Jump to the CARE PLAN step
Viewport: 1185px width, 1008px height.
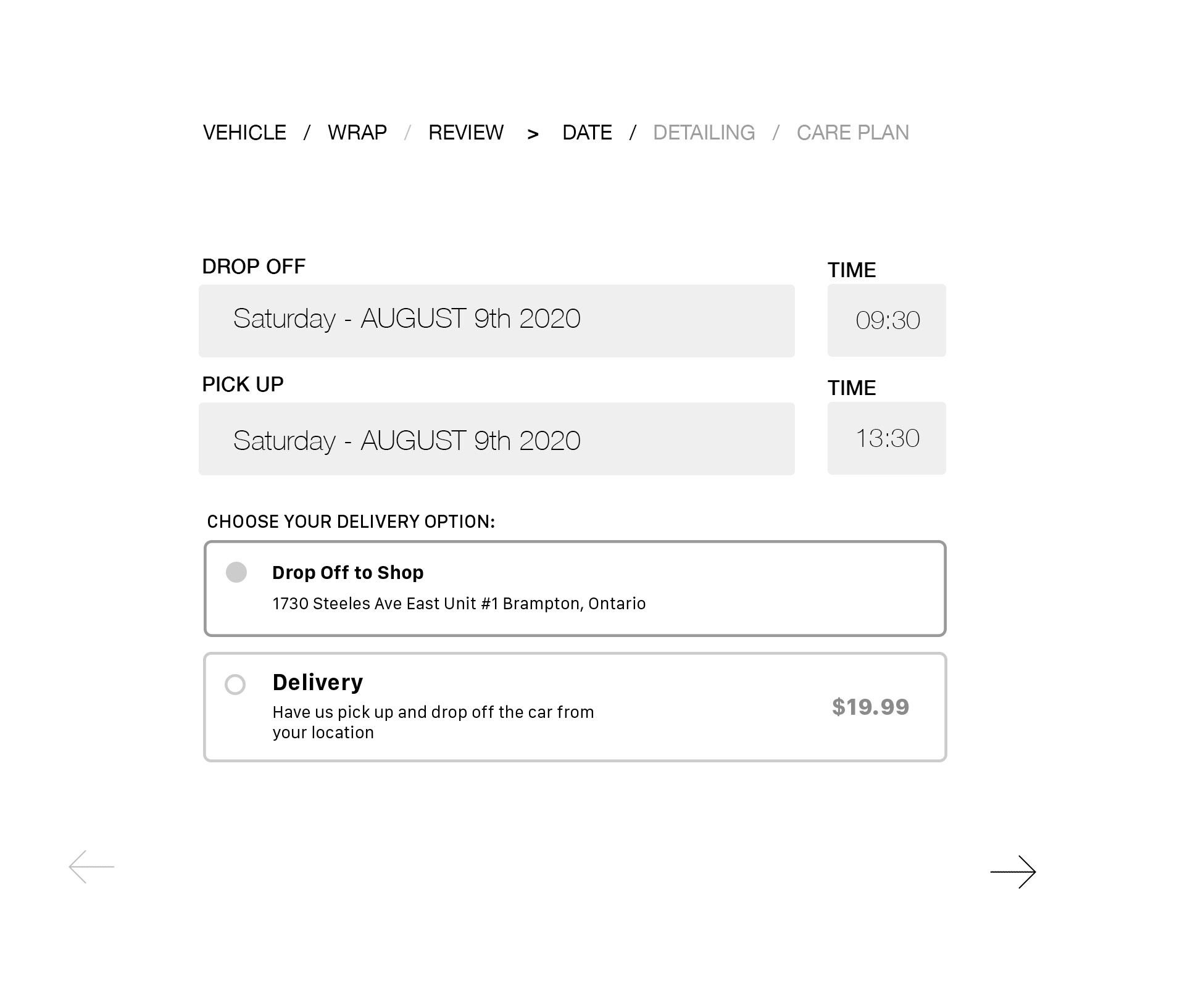coord(852,133)
